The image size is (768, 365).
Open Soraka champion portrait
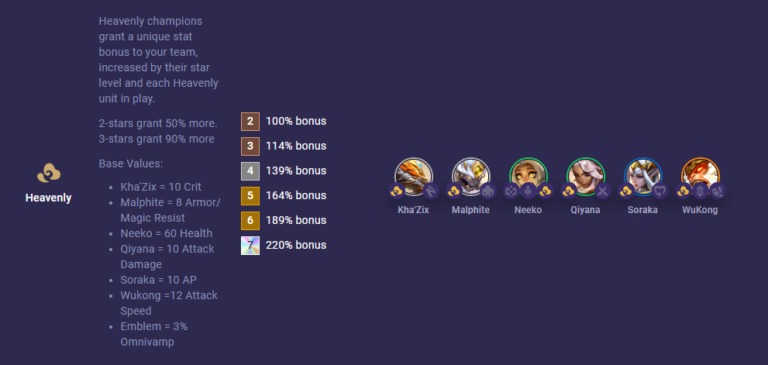tap(643, 176)
